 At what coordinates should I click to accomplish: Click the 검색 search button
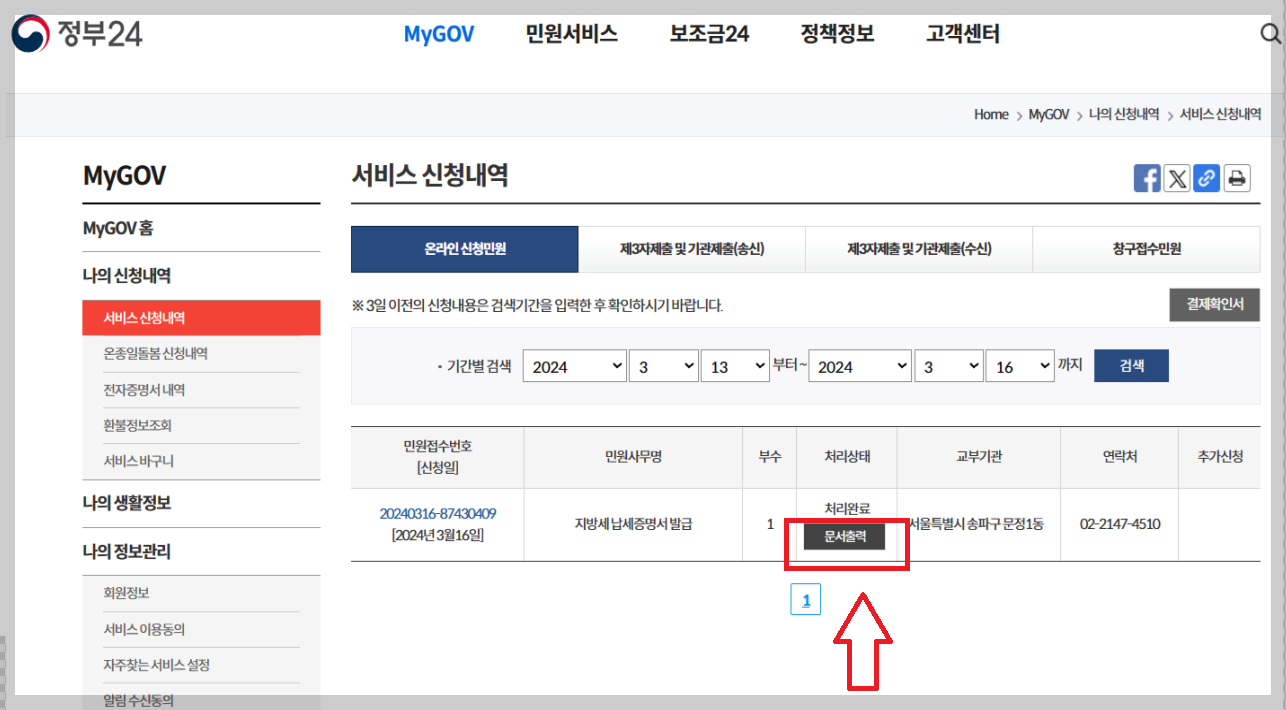[1131, 365]
